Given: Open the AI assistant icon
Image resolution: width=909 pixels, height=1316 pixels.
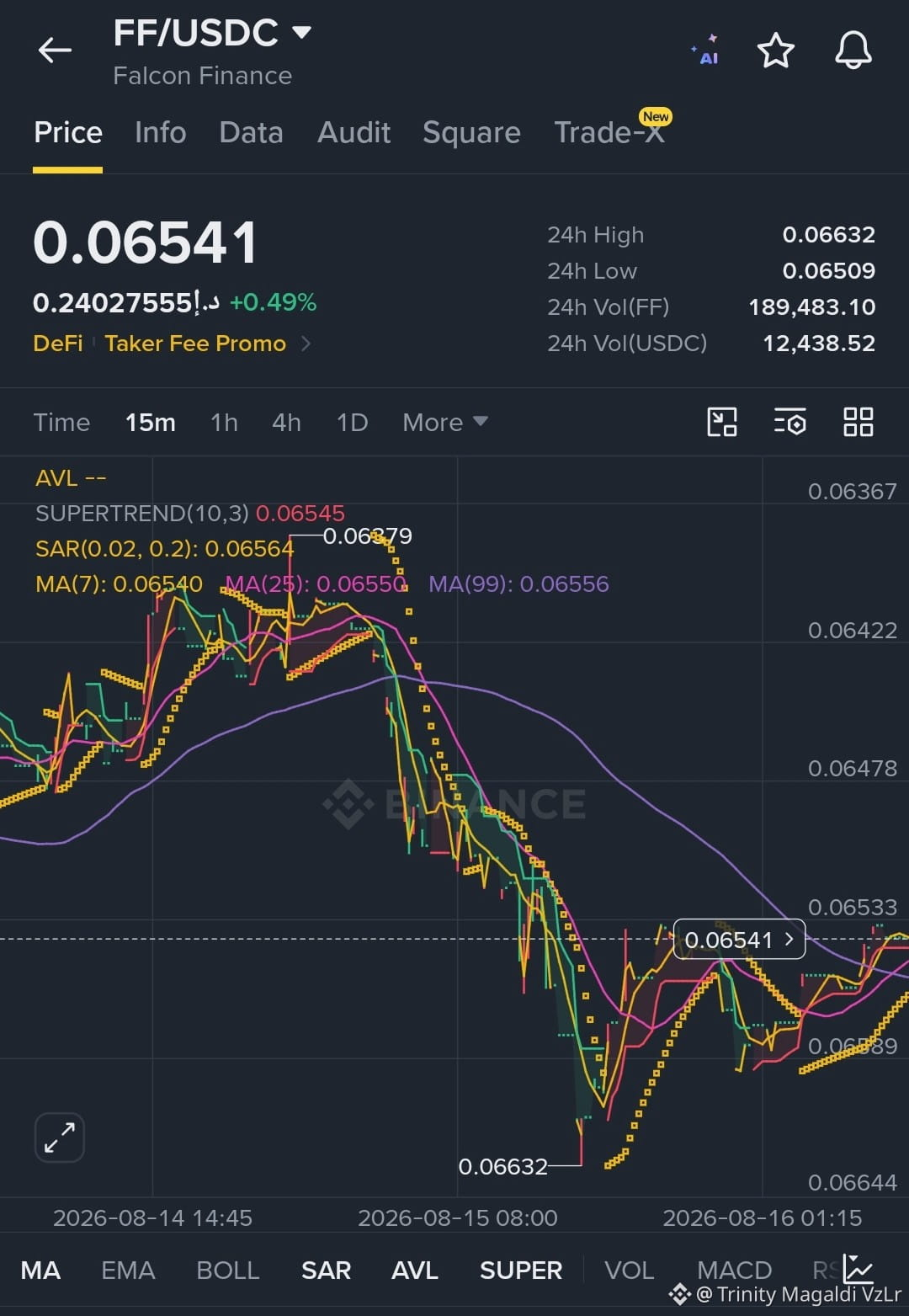Looking at the screenshot, I should point(705,51).
